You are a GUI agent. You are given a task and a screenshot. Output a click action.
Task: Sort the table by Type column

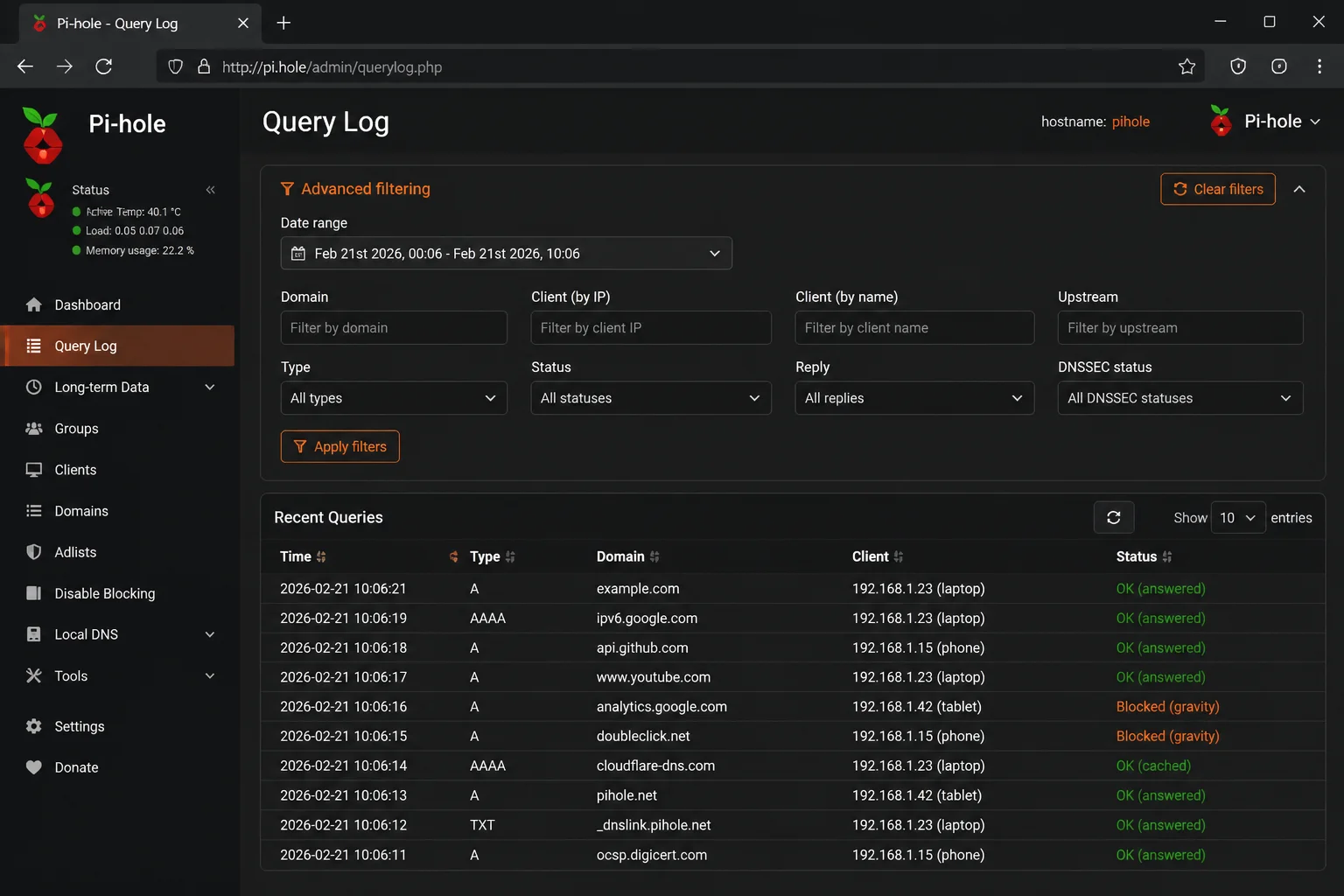point(493,556)
